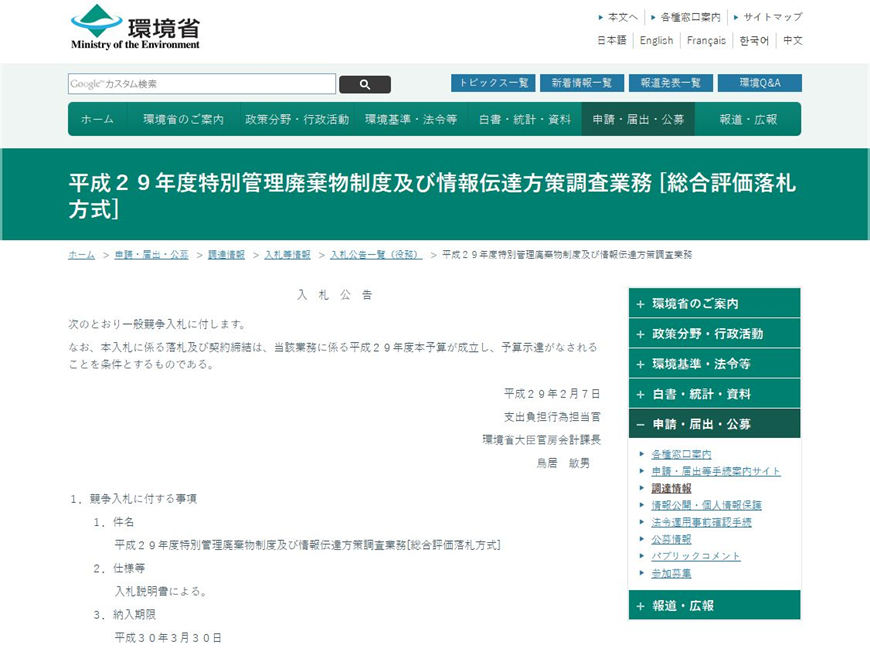Switch language to Français
This screenshot has width=870, height=648.
706,41
